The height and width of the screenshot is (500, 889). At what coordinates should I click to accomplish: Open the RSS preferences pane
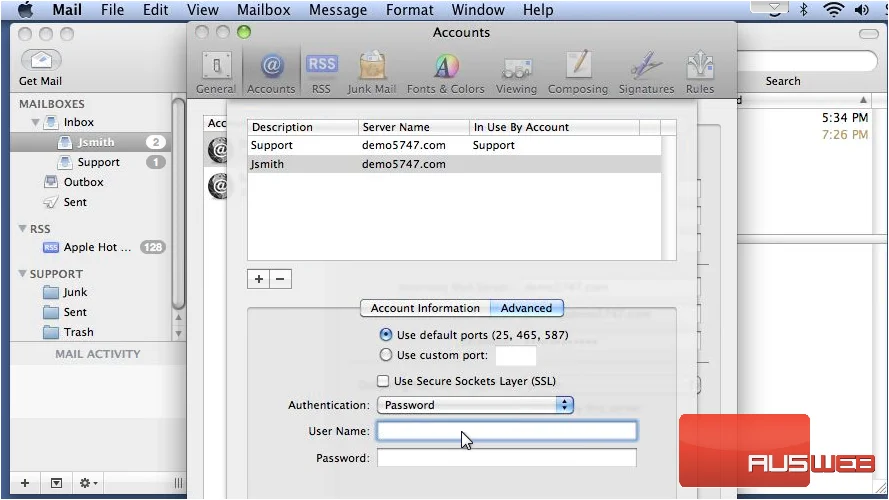pyautogui.click(x=321, y=73)
